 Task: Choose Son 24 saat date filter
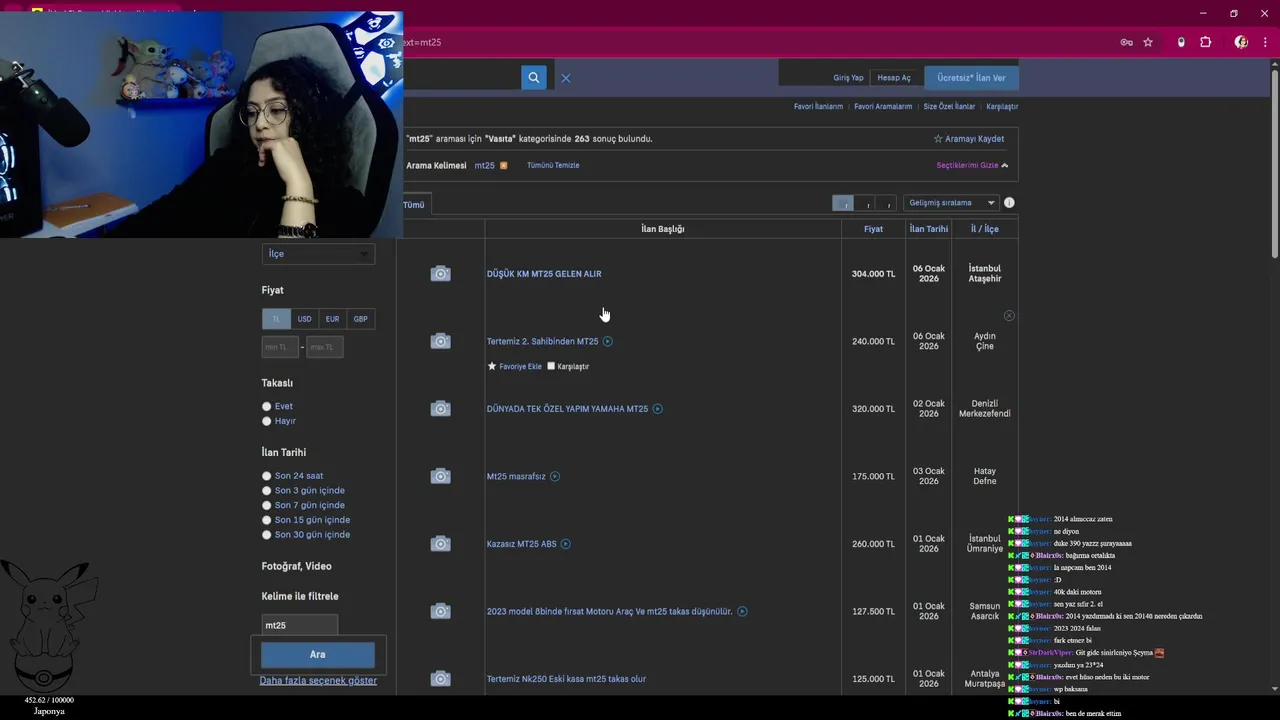(266, 476)
